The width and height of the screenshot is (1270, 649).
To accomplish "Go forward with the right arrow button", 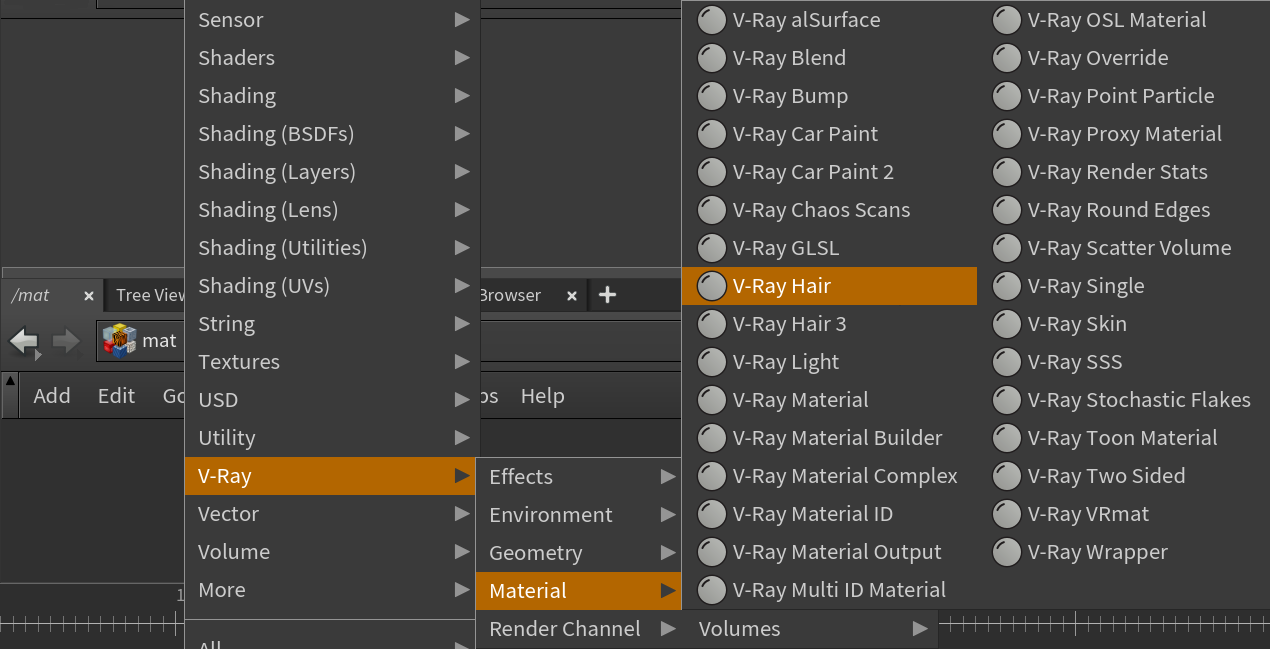I will (x=66, y=342).
